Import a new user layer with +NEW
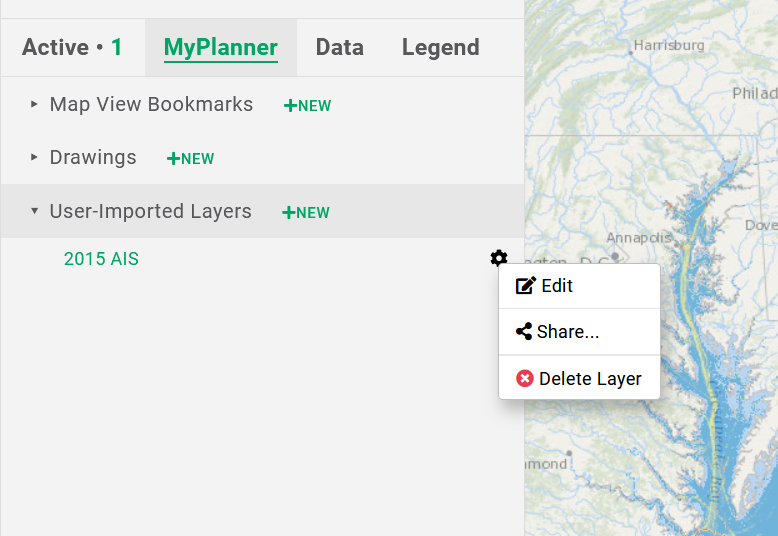 coord(306,212)
